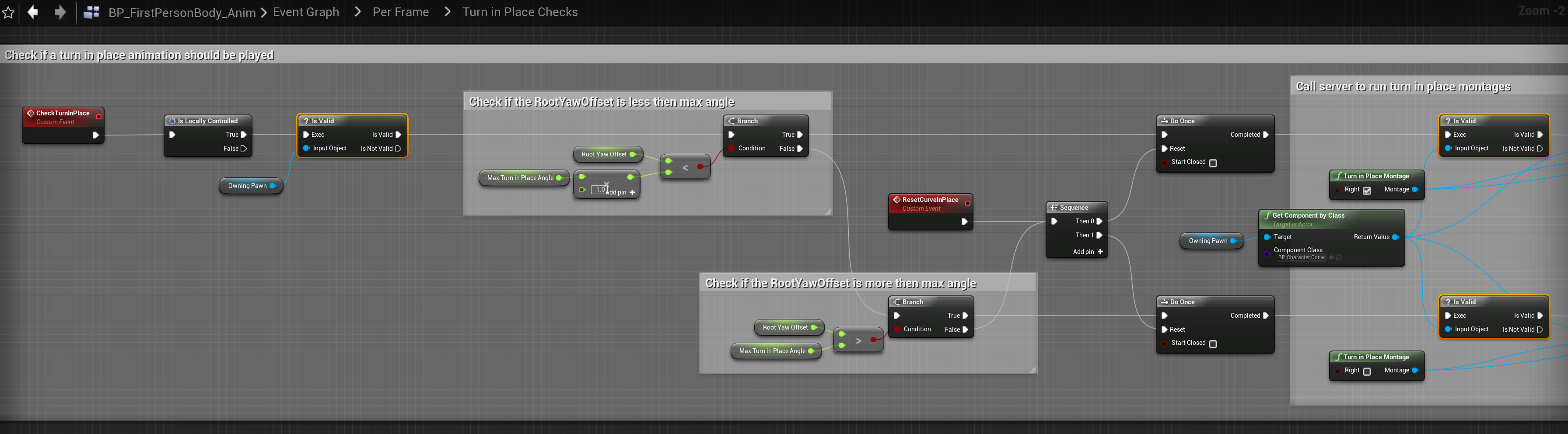Viewport: 1568px width, 434px height.
Task: Click the Add pin plus on Sequence node
Action: pos(1100,252)
